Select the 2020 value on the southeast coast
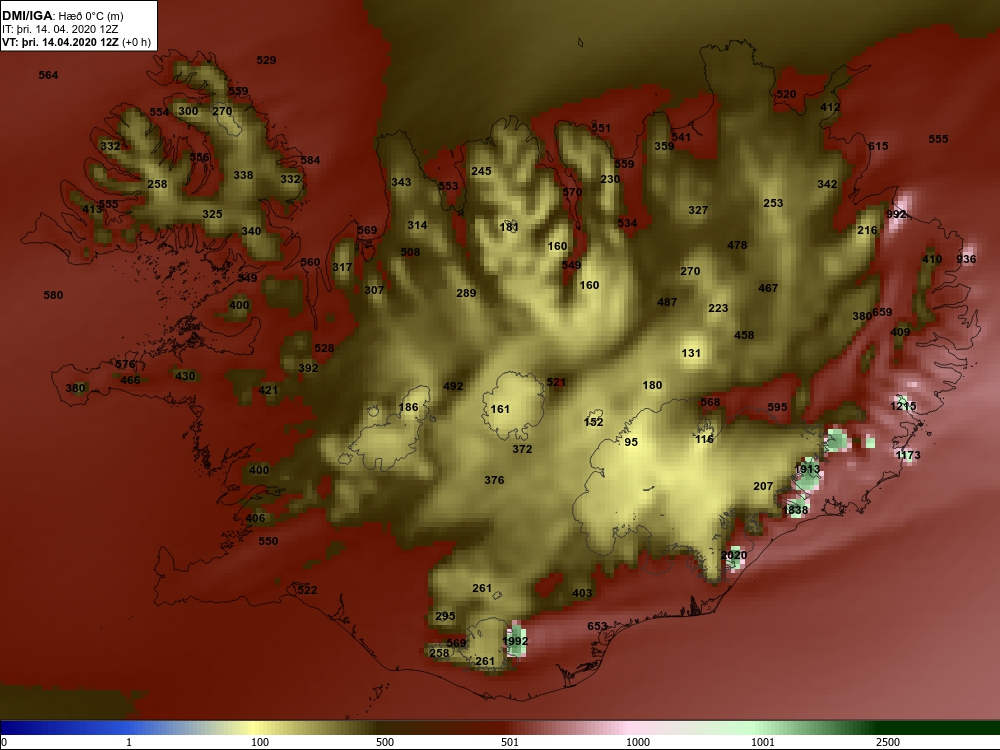The width and height of the screenshot is (1000, 750). 733,555
